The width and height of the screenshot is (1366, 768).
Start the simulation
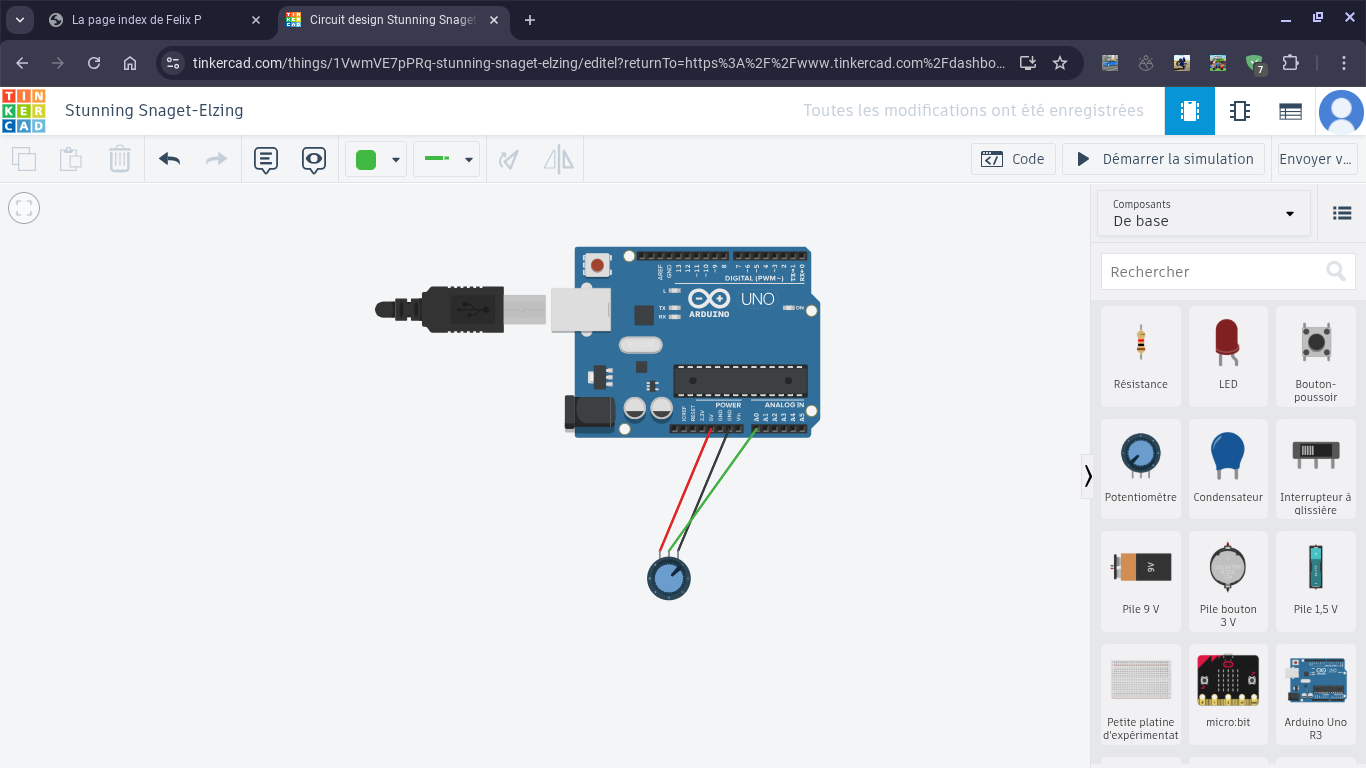(1163, 159)
